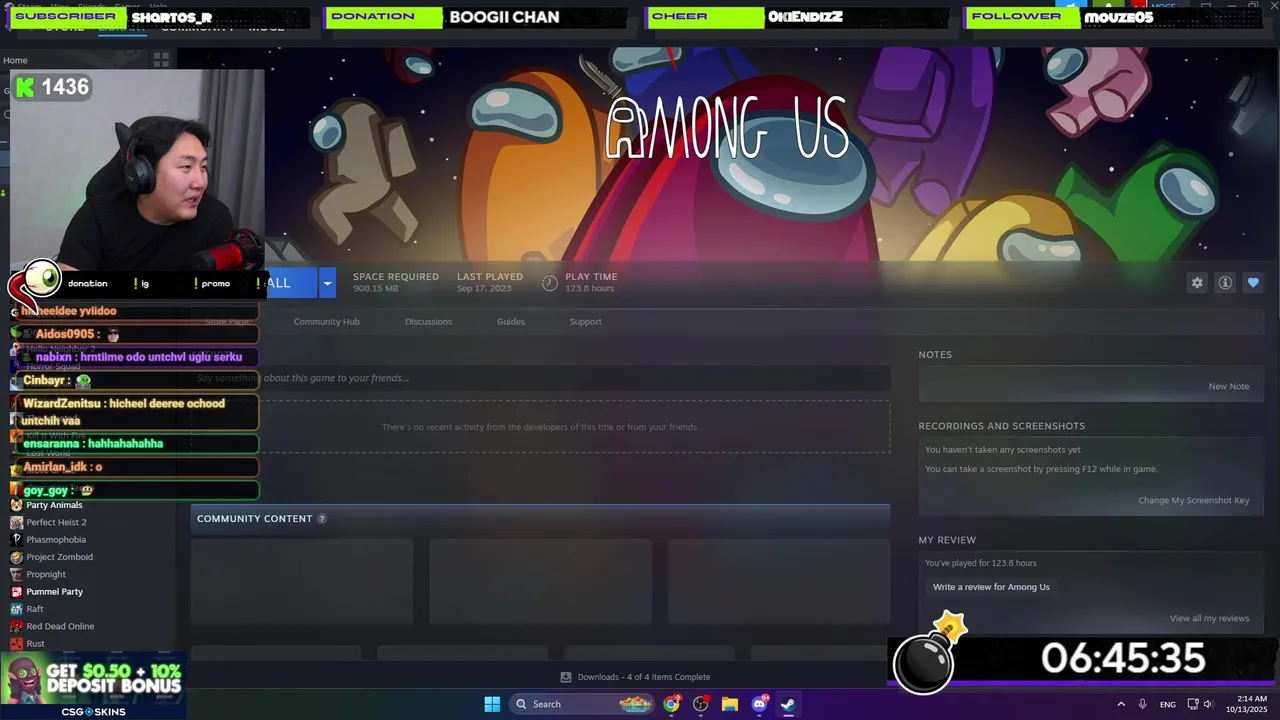Click the play time clock icon
1280x720 pixels.
pyautogui.click(x=549, y=283)
